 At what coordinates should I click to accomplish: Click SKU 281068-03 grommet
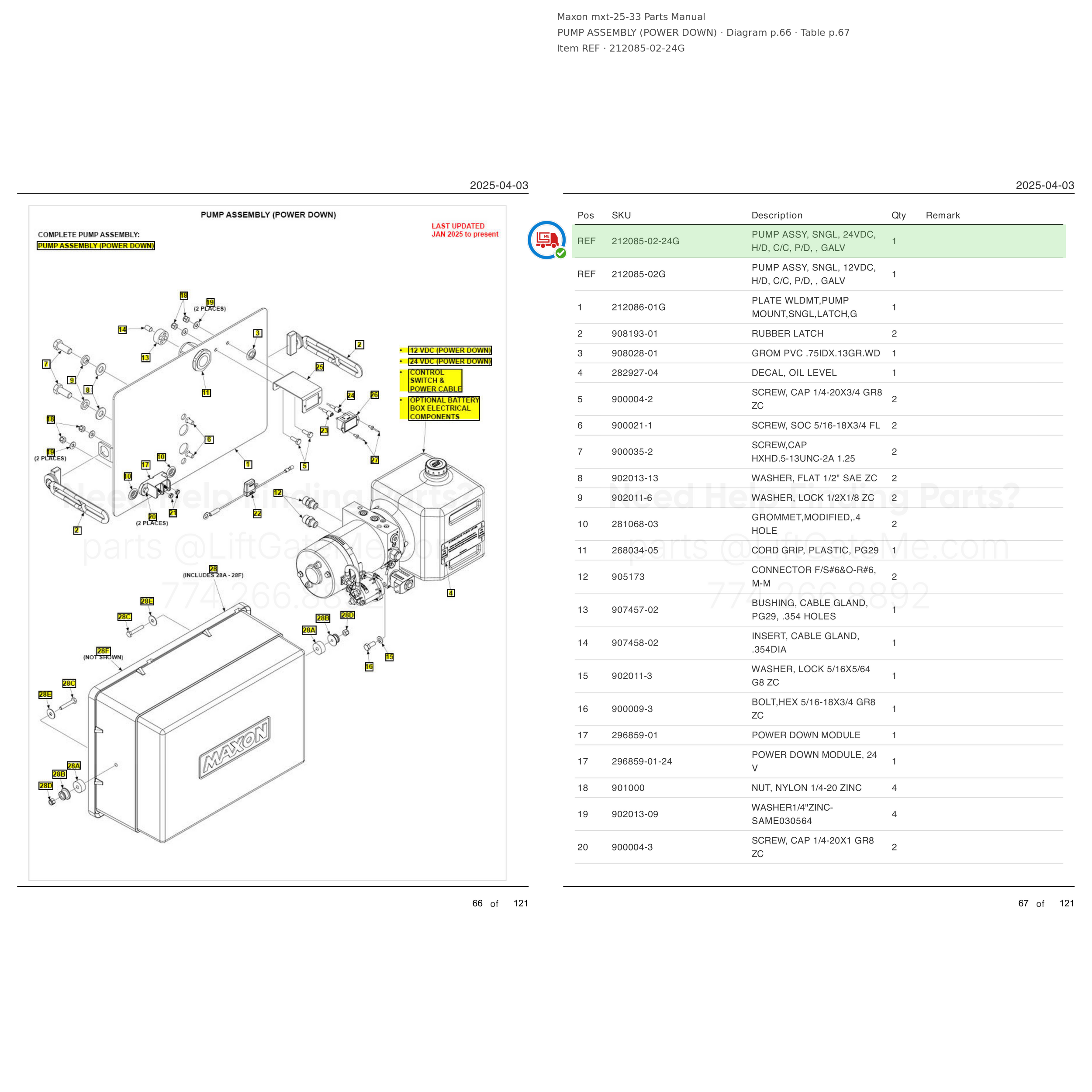(x=635, y=524)
